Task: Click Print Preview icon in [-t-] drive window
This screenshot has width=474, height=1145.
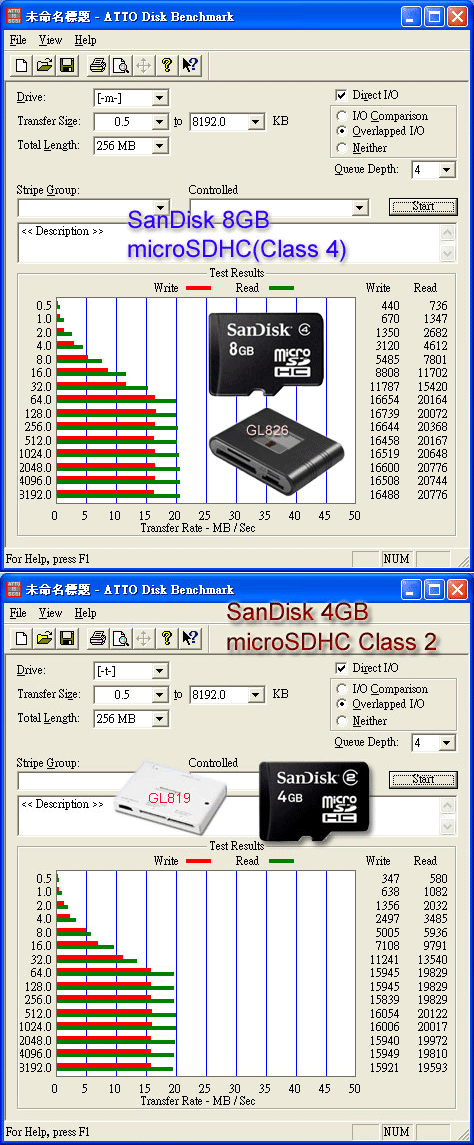Action: pos(120,639)
